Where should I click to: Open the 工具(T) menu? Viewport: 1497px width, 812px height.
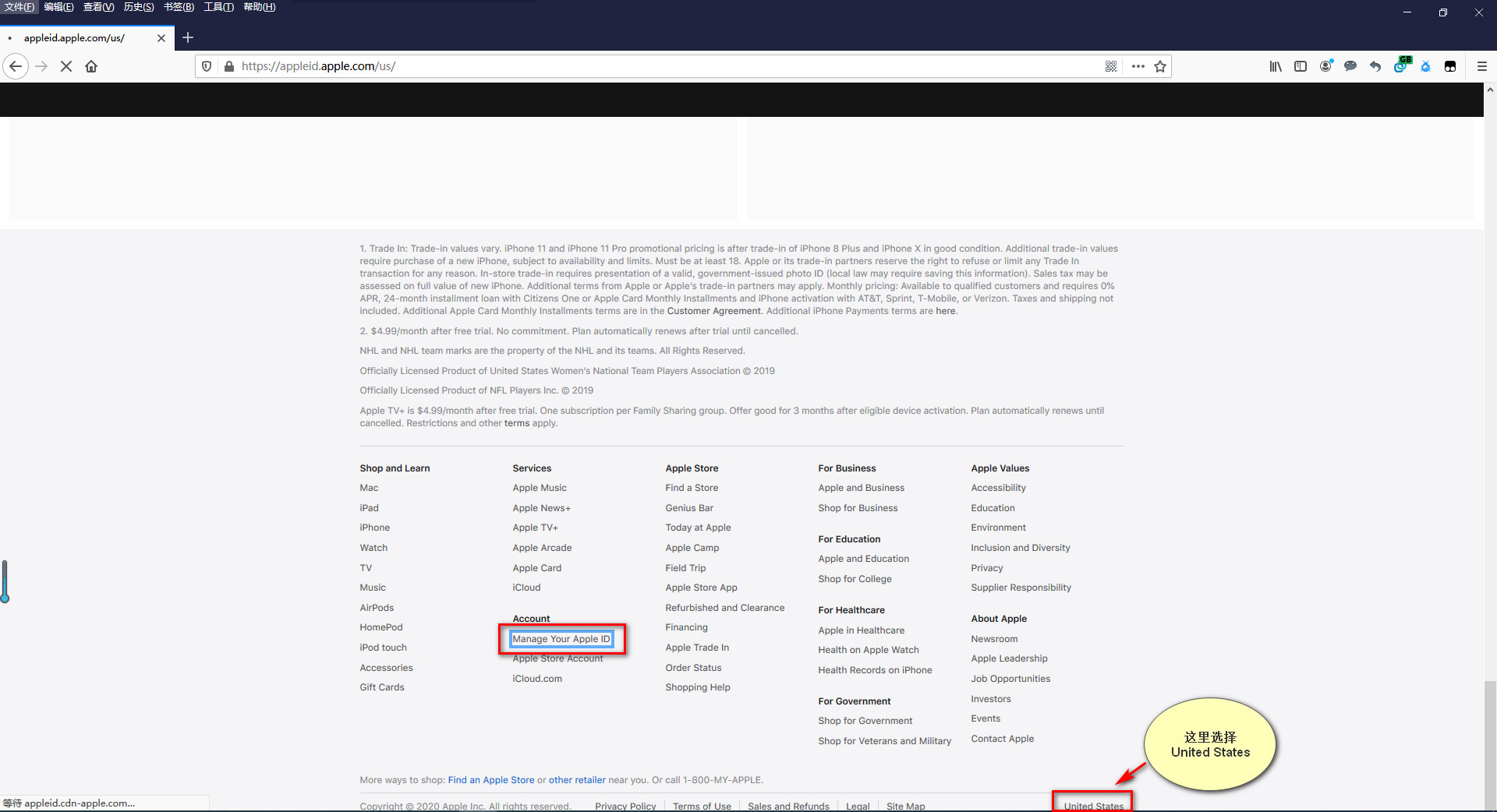(x=219, y=7)
